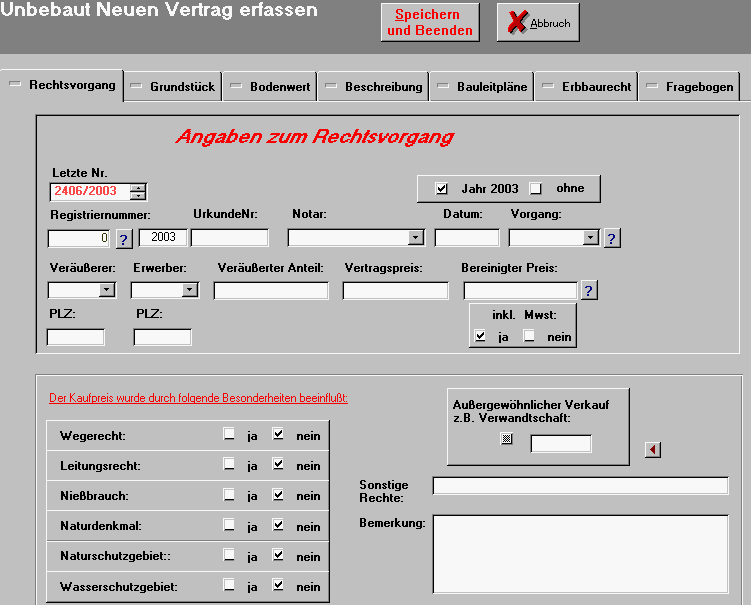
Task: Toggle Wegerecht nein checkbox
Action: click(278, 434)
